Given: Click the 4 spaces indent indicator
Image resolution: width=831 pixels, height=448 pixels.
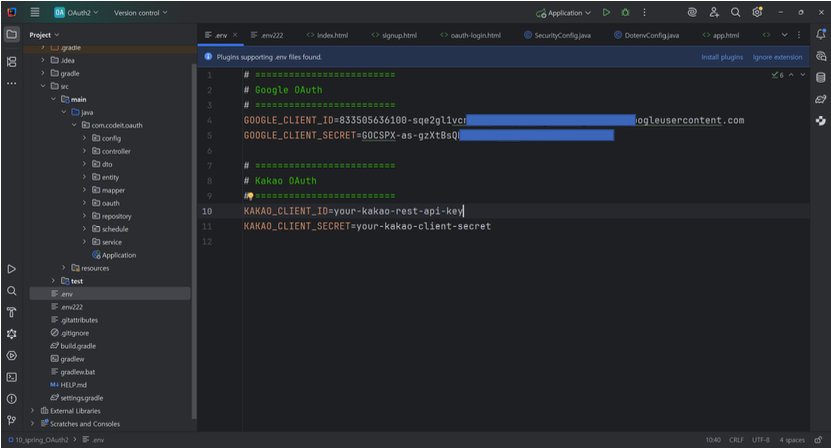Looking at the screenshot, I should [x=792, y=440].
